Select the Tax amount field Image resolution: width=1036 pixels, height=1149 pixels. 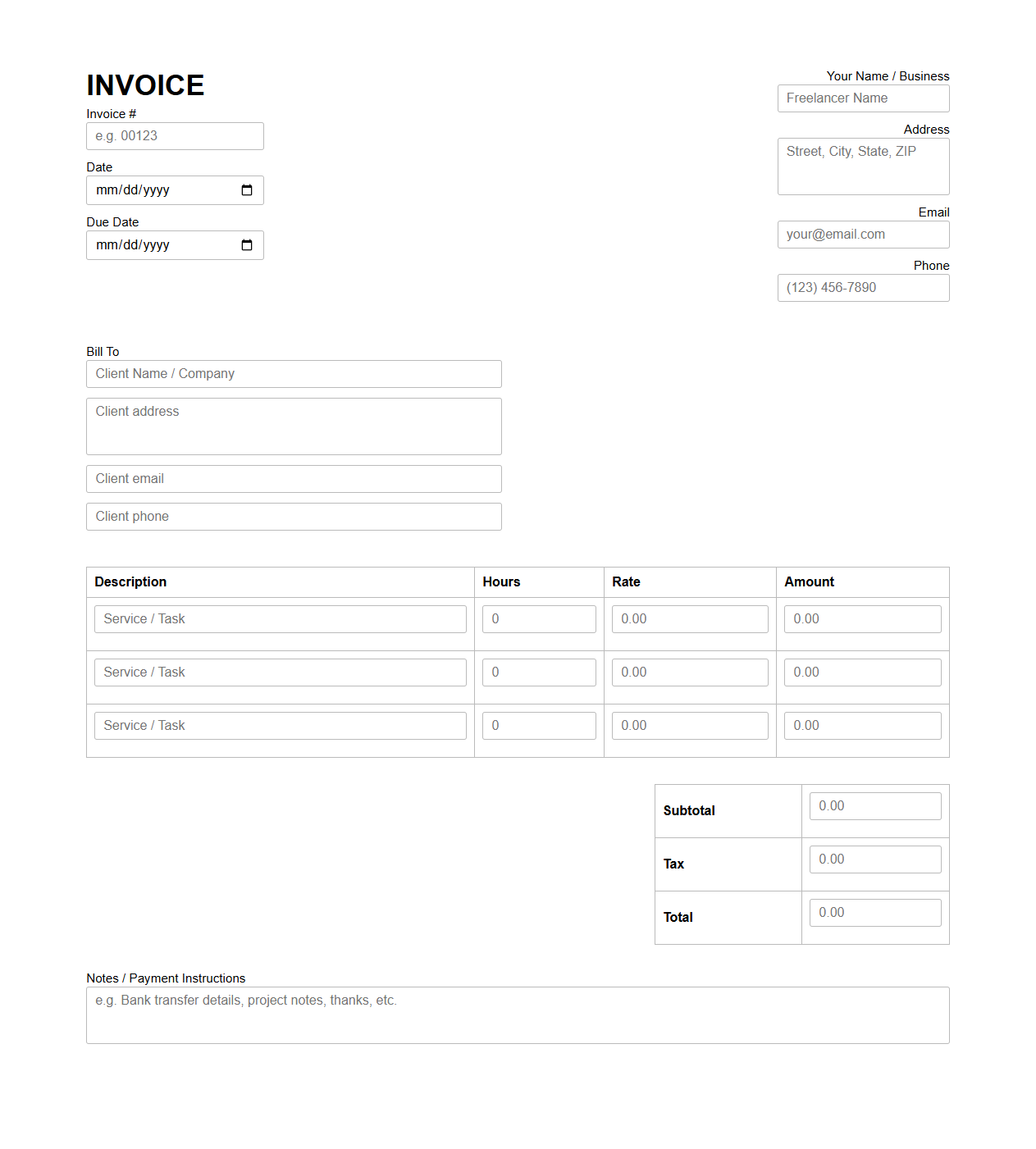[x=874, y=859]
